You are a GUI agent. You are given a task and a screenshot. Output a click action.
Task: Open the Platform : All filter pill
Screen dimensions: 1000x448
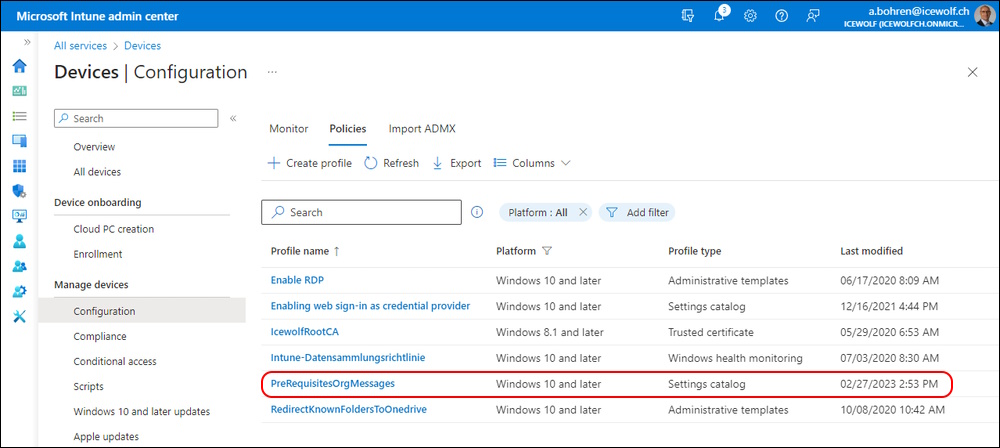pyautogui.click(x=538, y=213)
